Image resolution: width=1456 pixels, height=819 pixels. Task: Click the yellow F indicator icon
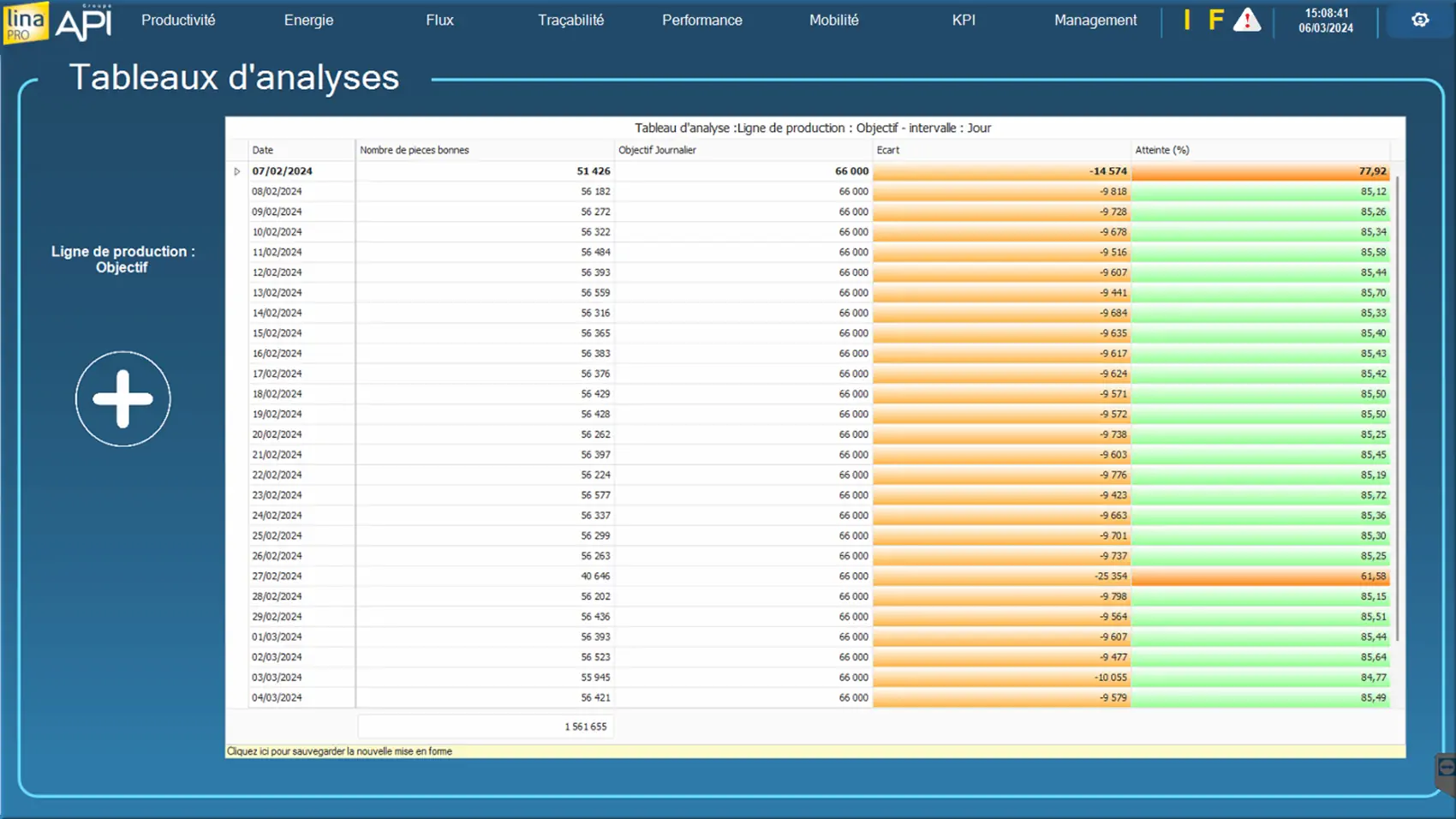click(x=1215, y=21)
